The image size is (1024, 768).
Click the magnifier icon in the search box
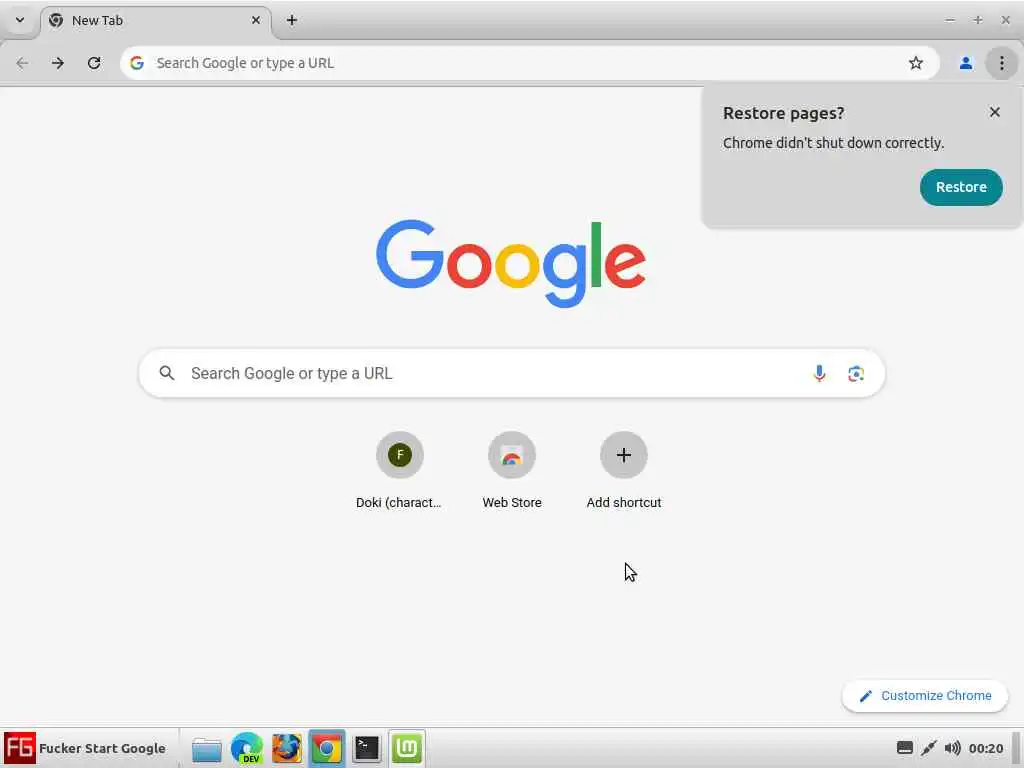167,373
